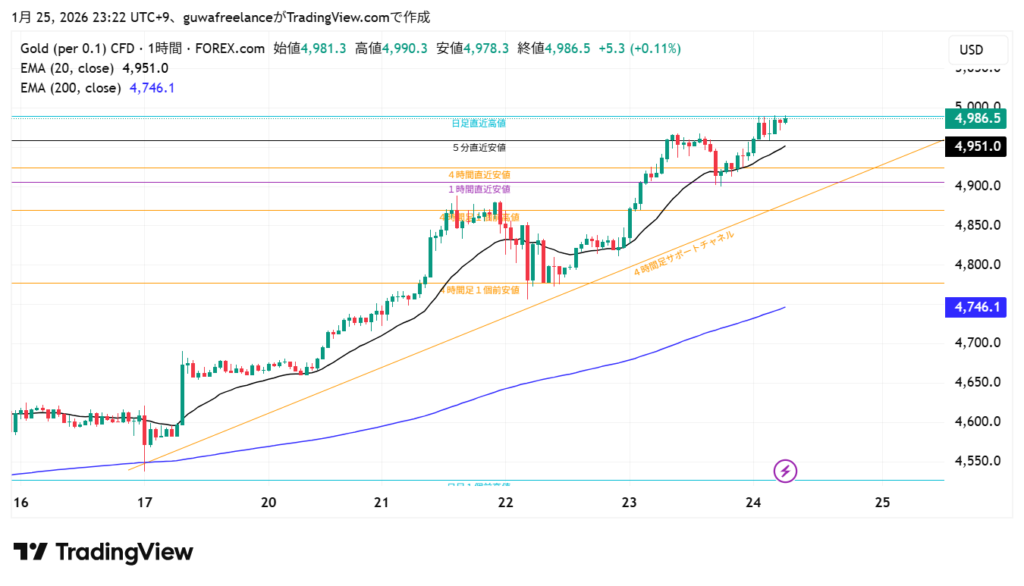Select the 日足直近高値 horizontal line label
Screen dimensions: 1024x586
pos(478,123)
